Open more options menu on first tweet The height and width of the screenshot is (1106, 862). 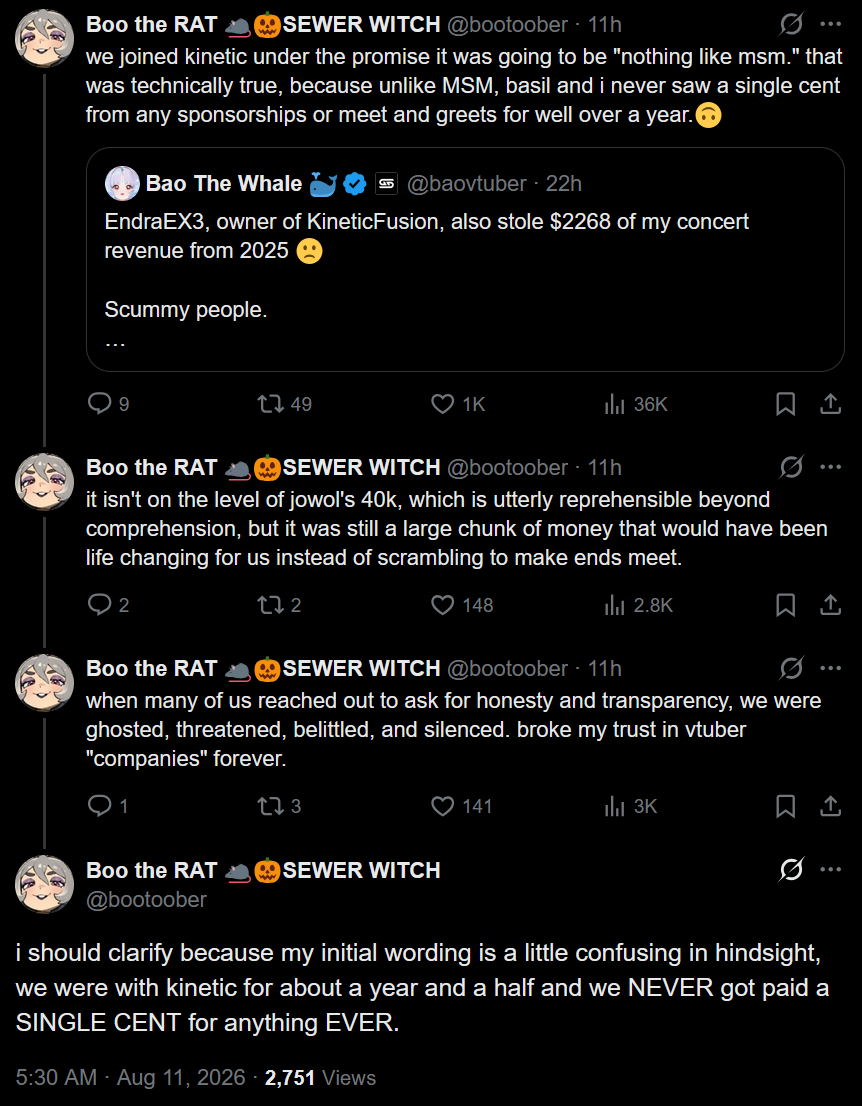pos(831,24)
